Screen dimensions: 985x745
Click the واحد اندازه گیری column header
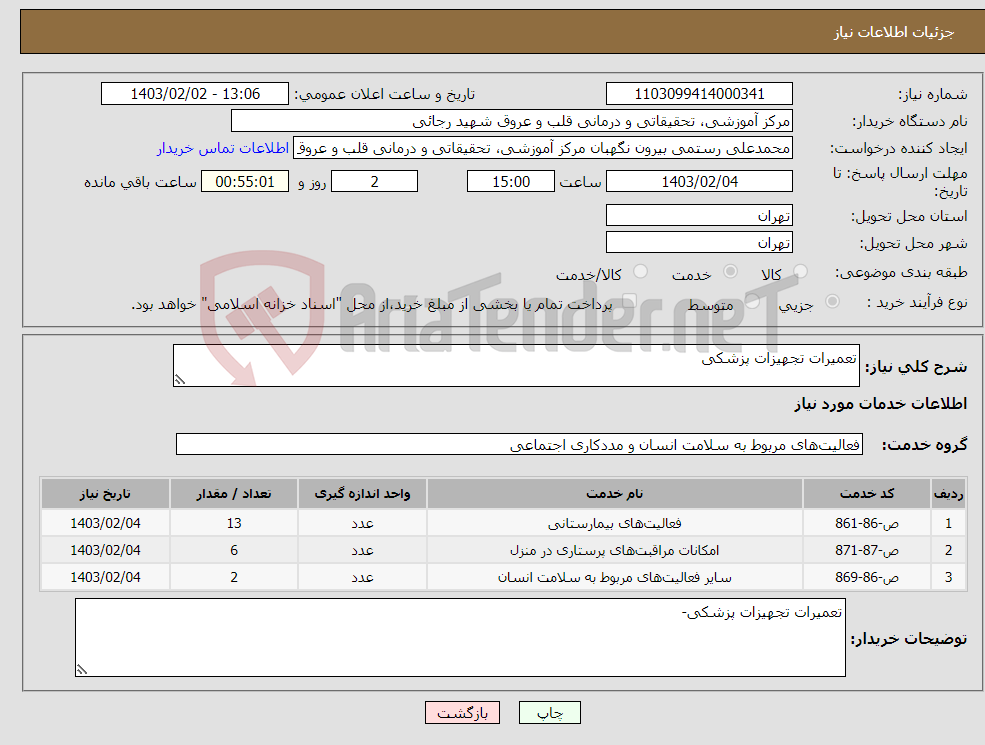362,494
